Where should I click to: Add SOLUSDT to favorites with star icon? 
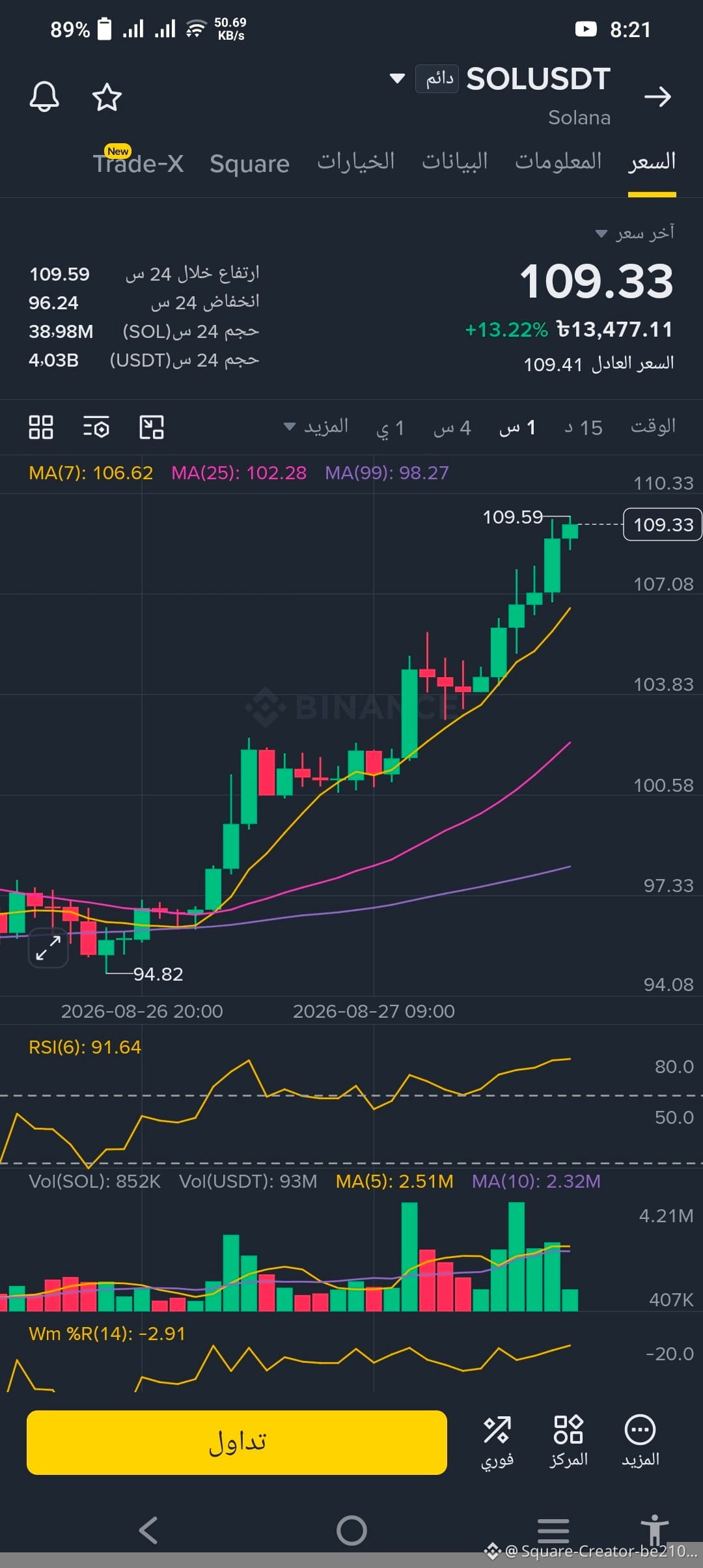[x=107, y=97]
